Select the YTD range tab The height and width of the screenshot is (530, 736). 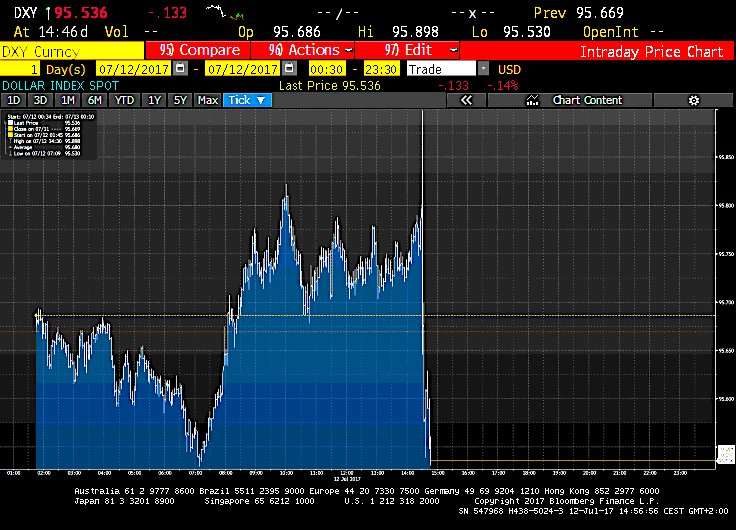coord(124,100)
